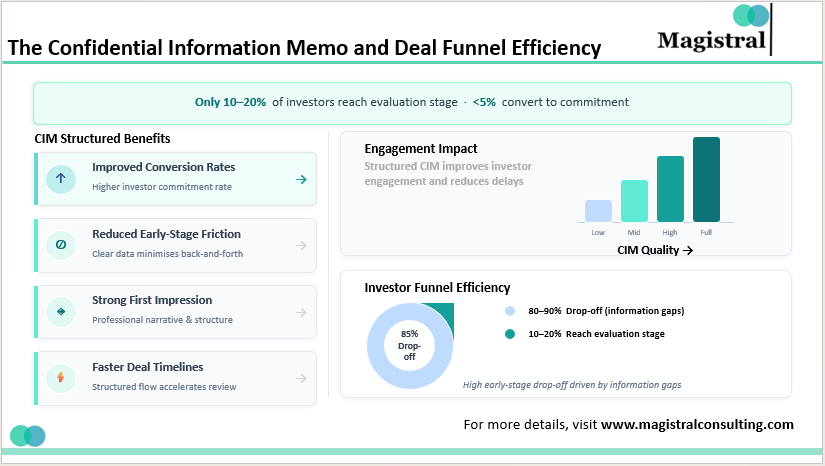Click the overlapping circles icon in footer

28,436
